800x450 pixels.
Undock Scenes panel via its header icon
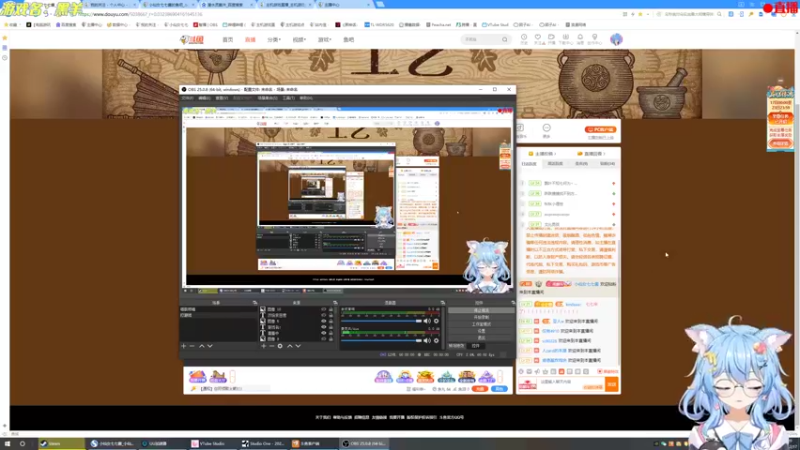click(x=255, y=303)
